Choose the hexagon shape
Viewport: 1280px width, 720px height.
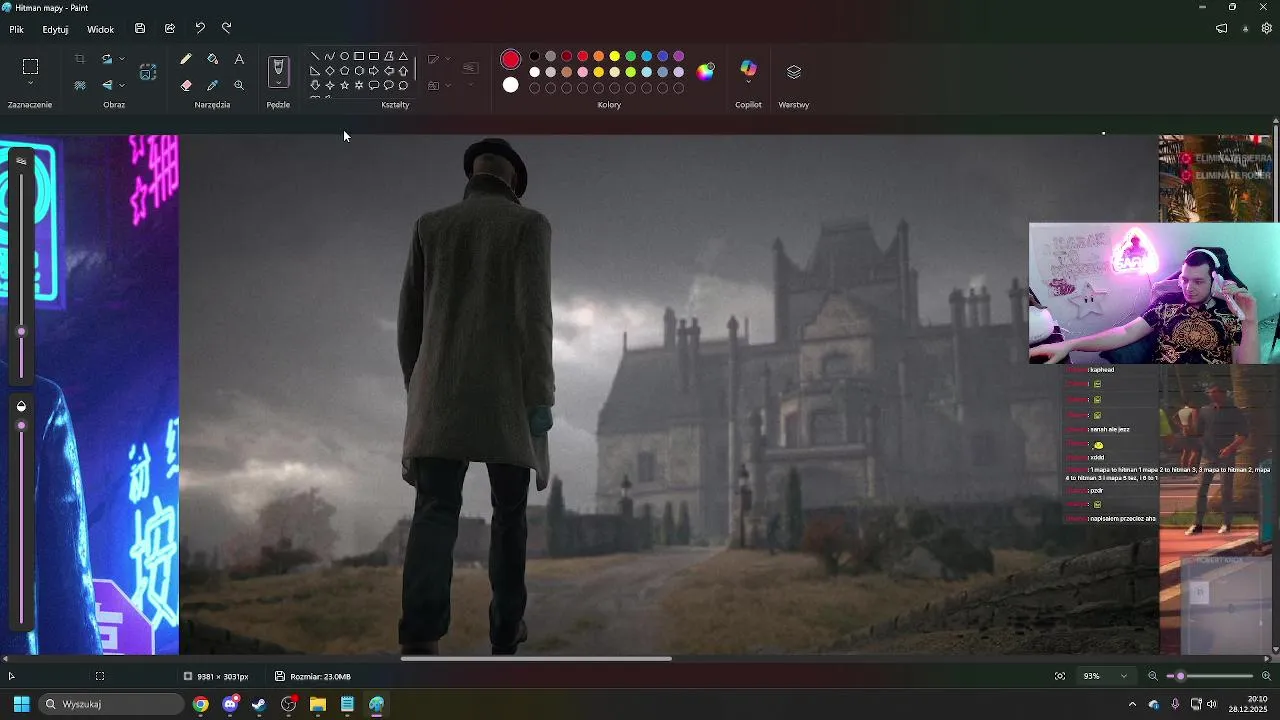(359, 71)
